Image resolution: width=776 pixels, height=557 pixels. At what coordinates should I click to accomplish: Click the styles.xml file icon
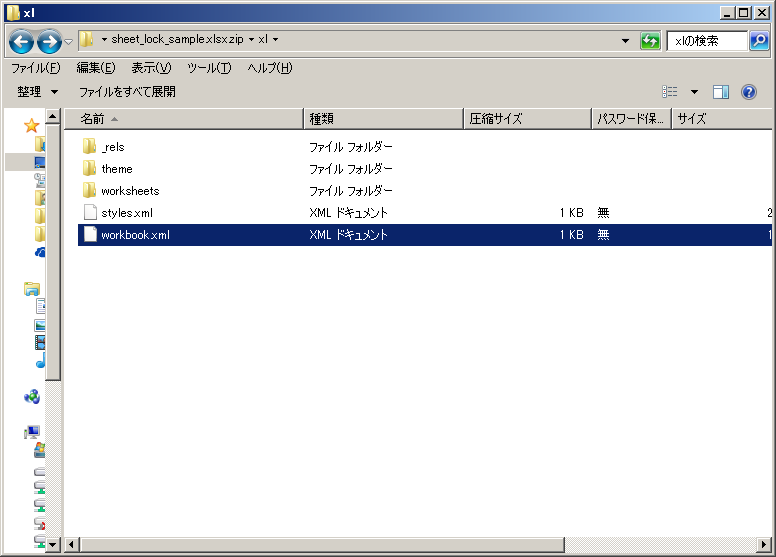(x=90, y=212)
